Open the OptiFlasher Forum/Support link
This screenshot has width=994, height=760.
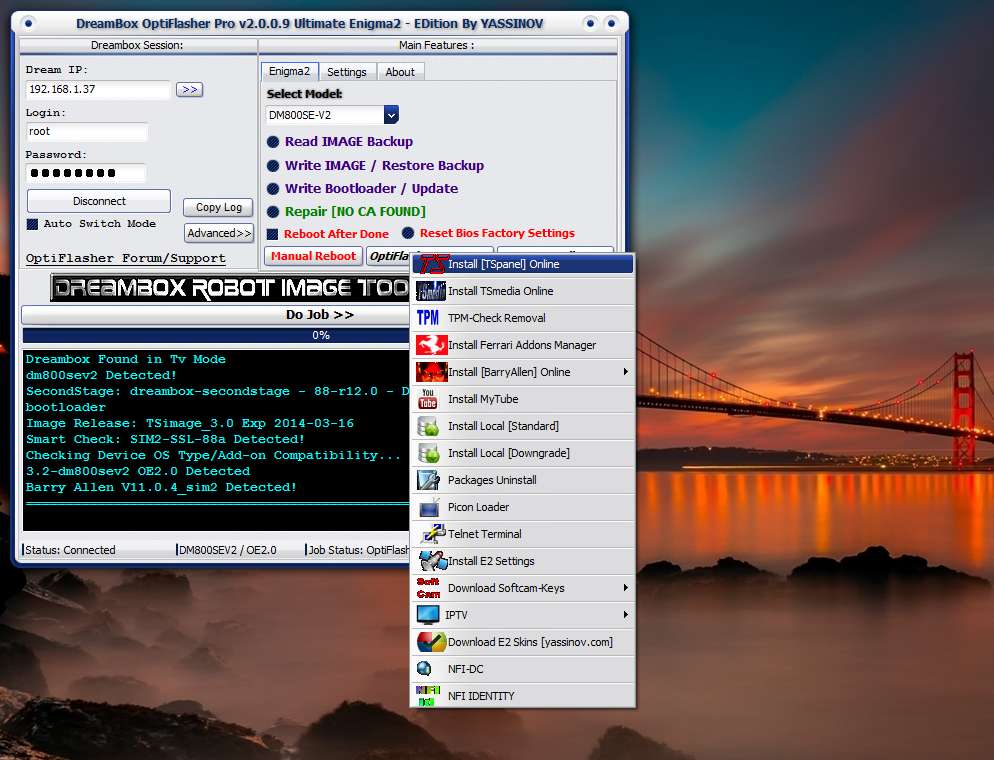click(x=126, y=258)
